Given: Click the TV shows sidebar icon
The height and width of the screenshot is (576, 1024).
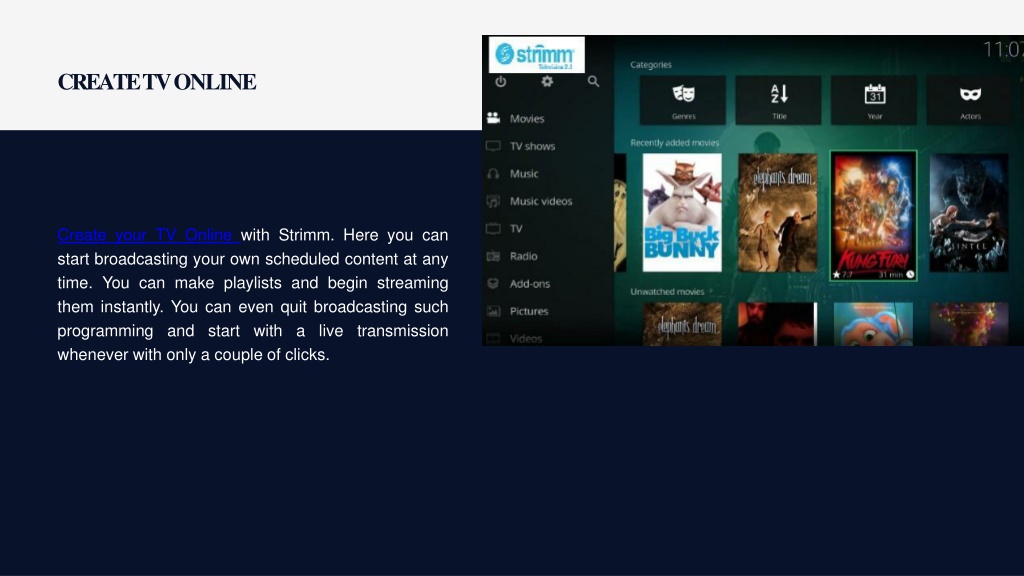Looking at the screenshot, I should tap(494, 146).
